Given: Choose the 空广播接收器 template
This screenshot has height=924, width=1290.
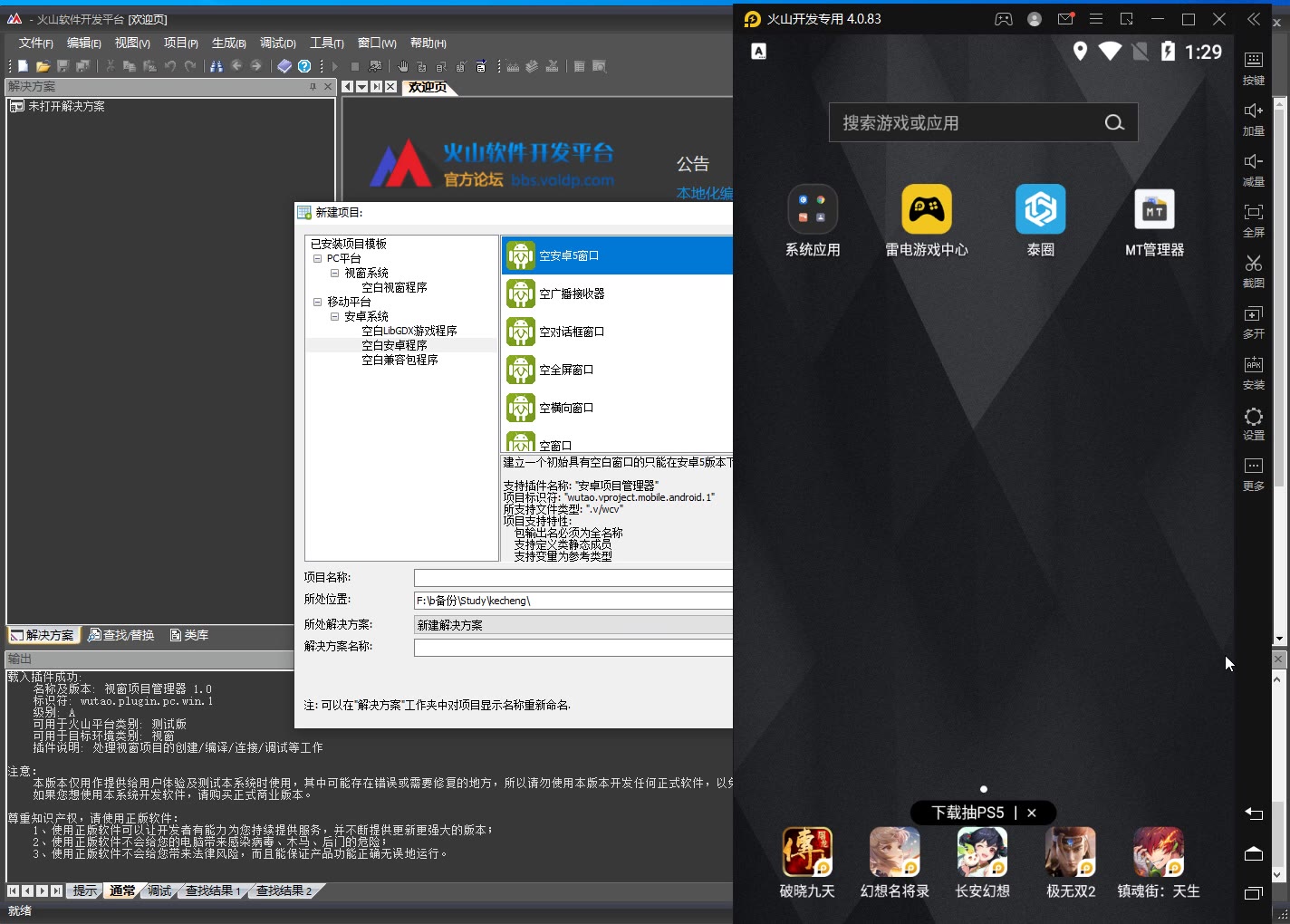Looking at the screenshot, I should pyautogui.click(x=617, y=294).
